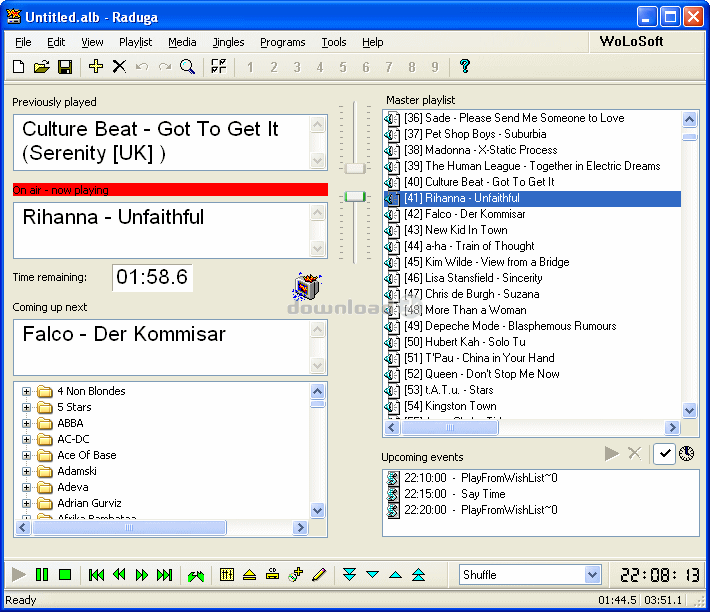This screenshot has height=612, width=710.
Task: Save the playlist using the floppy disk icon
Action: (x=65, y=67)
